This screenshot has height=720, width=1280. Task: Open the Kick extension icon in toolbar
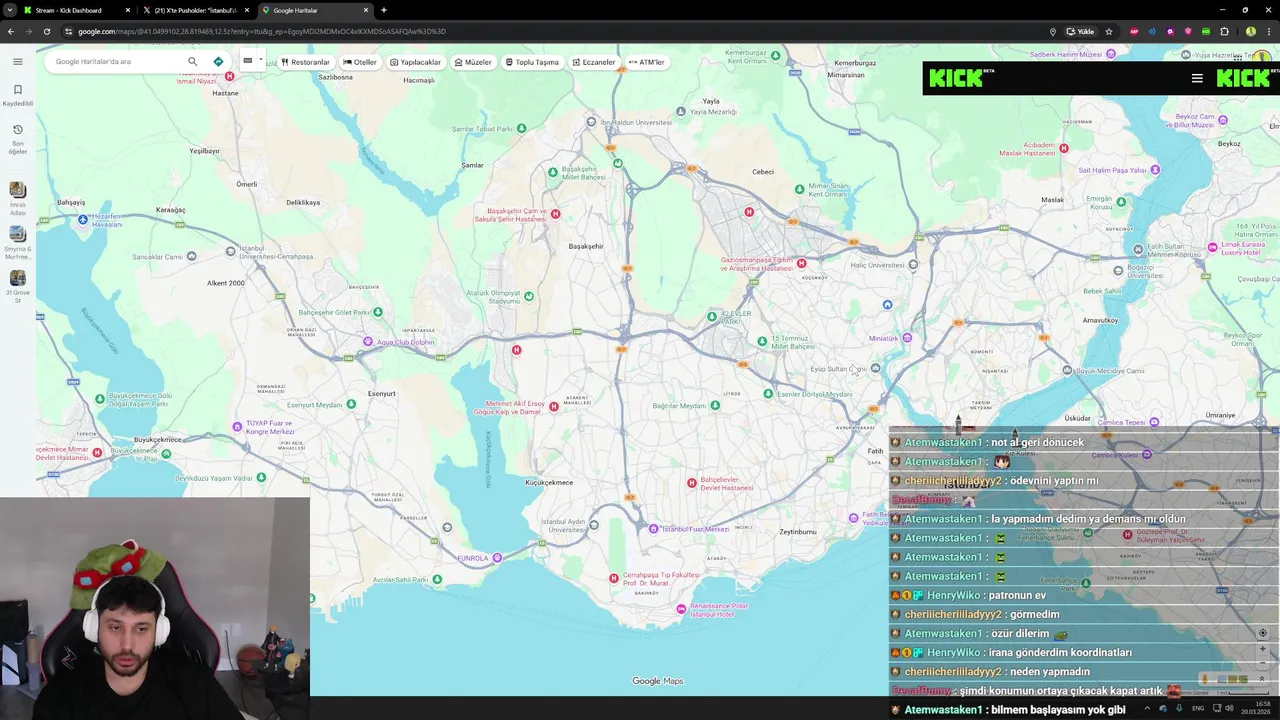(x=1206, y=31)
